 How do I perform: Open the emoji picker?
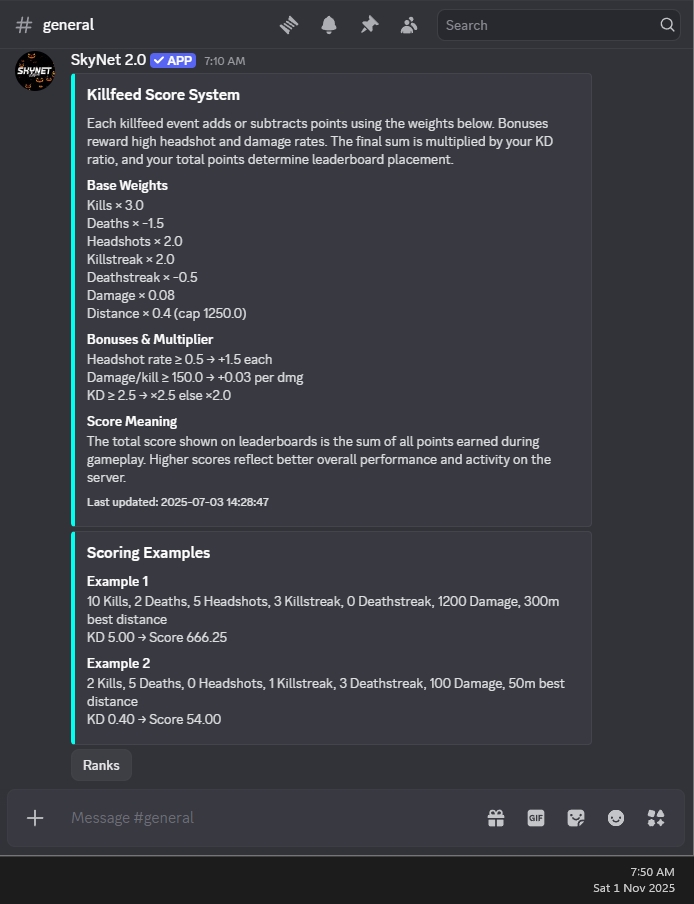(616, 818)
